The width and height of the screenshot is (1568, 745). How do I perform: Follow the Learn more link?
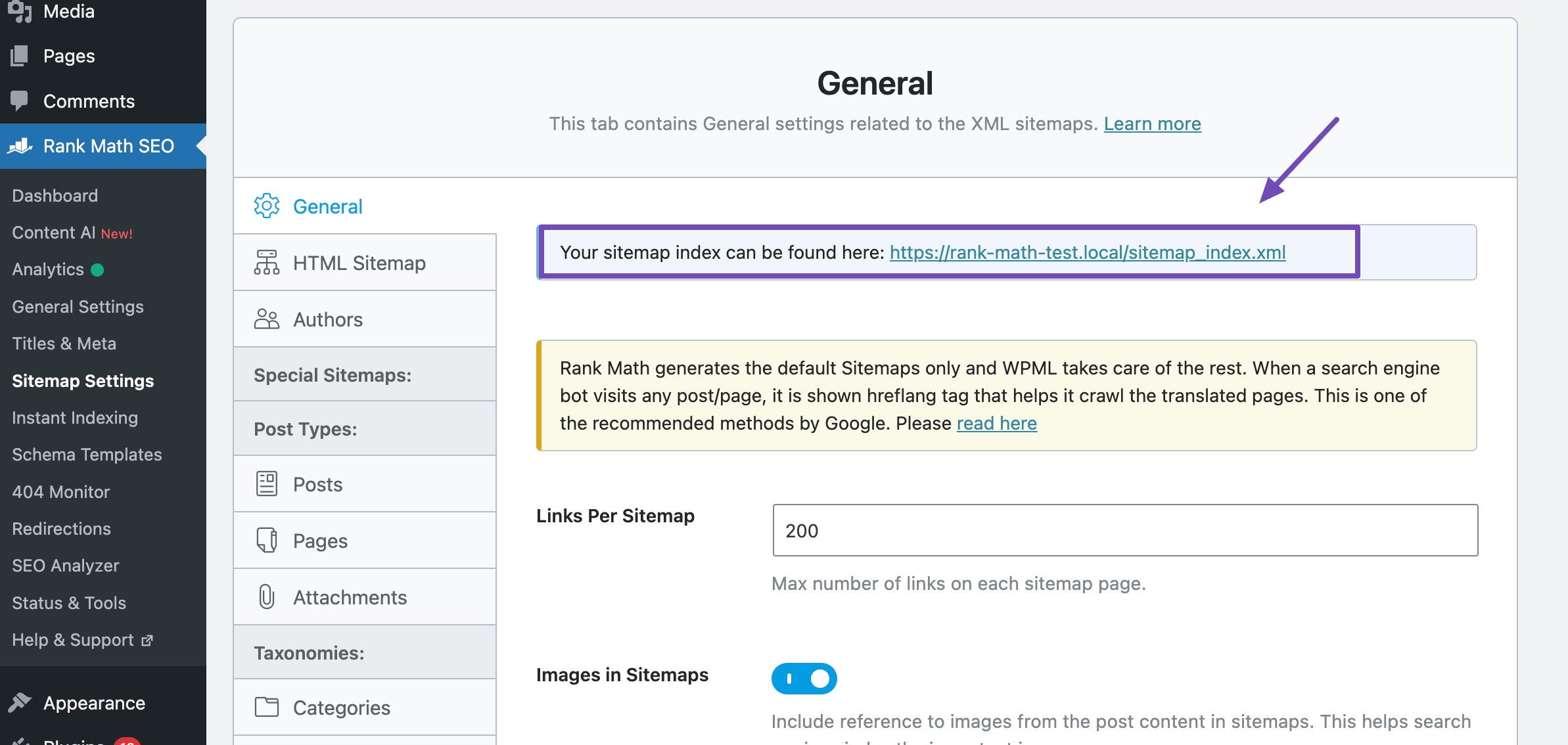1152,124
